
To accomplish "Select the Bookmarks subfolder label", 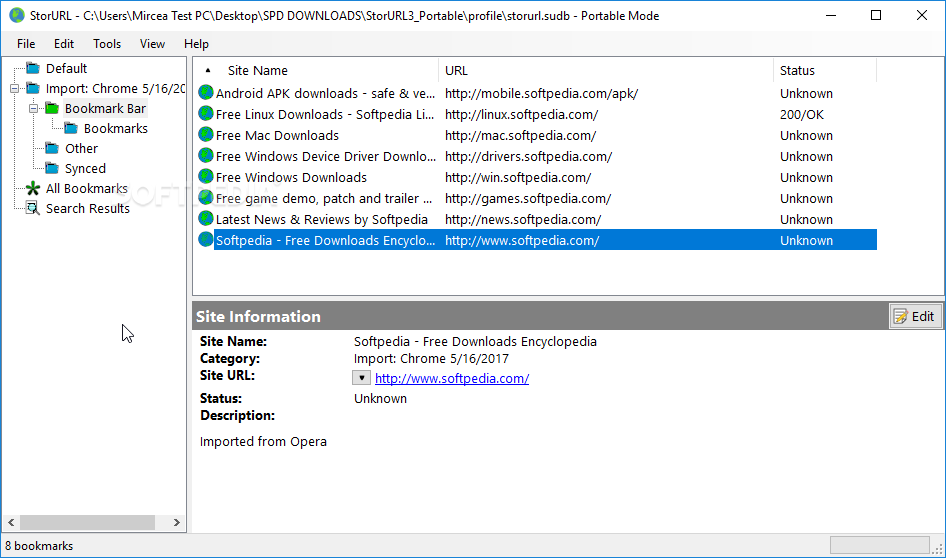I will (116, 128).
